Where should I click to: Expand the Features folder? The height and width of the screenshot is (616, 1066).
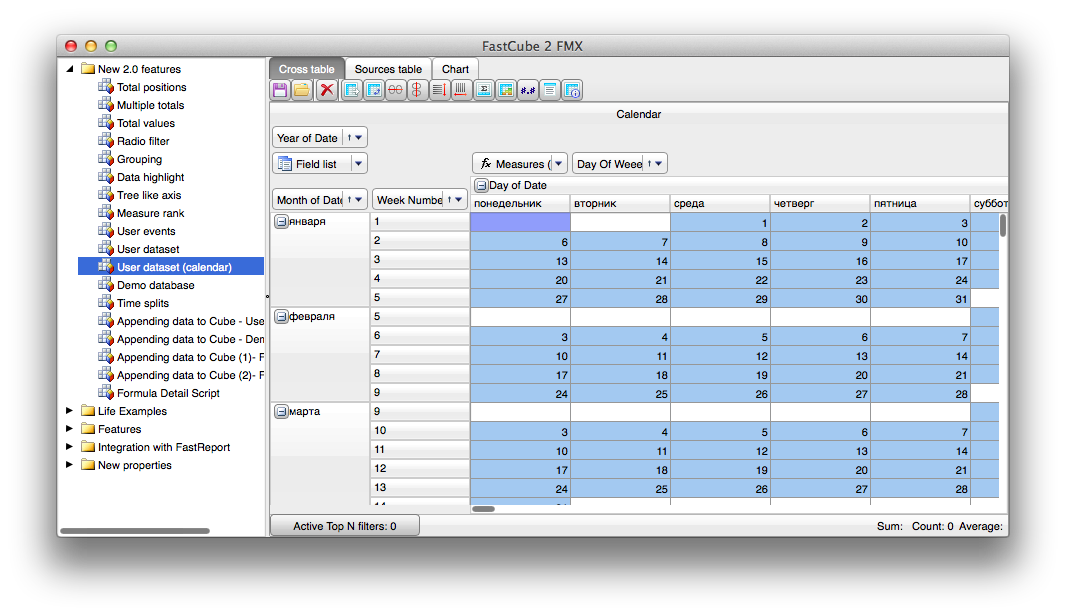coord(69,429)
